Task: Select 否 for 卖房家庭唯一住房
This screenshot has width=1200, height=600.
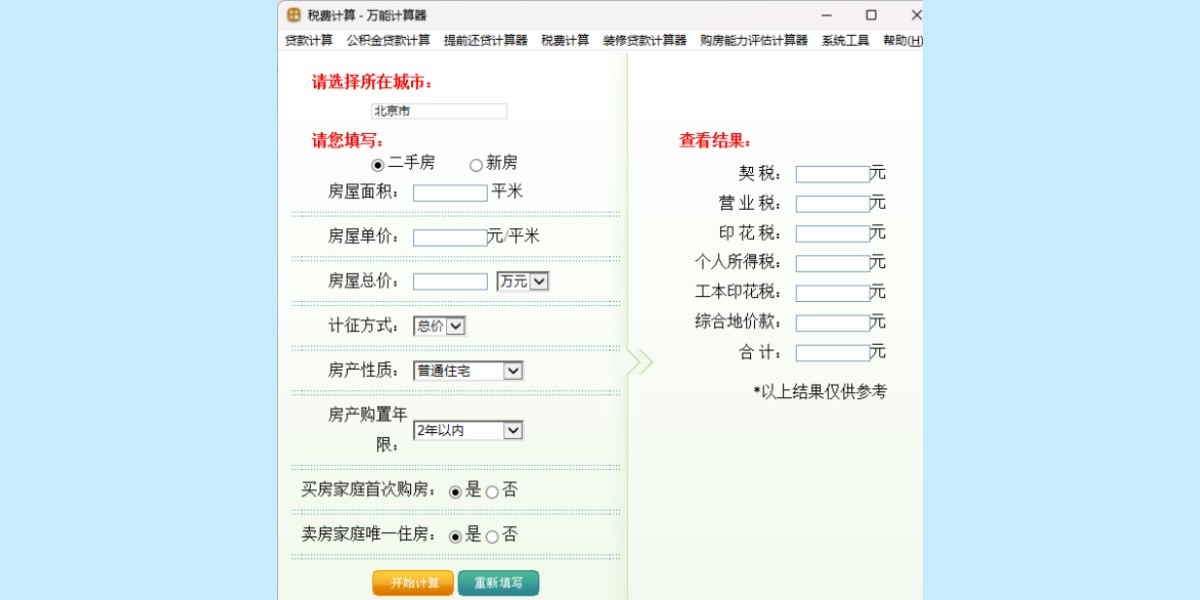Action: tap(492, 537)
